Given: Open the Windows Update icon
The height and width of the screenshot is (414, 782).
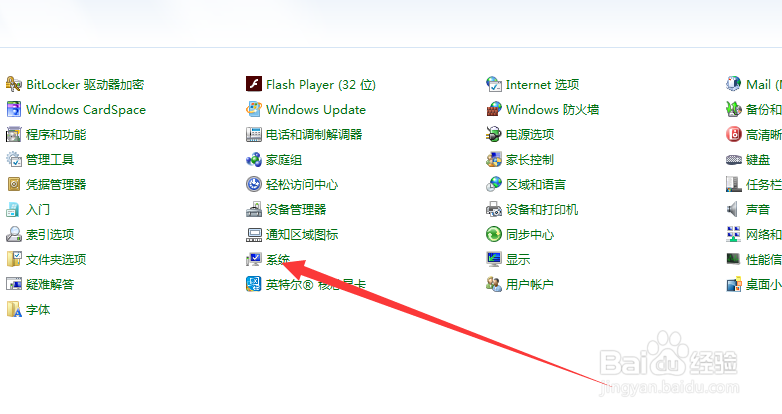Looking at the screenshot, I should (254, 109).
